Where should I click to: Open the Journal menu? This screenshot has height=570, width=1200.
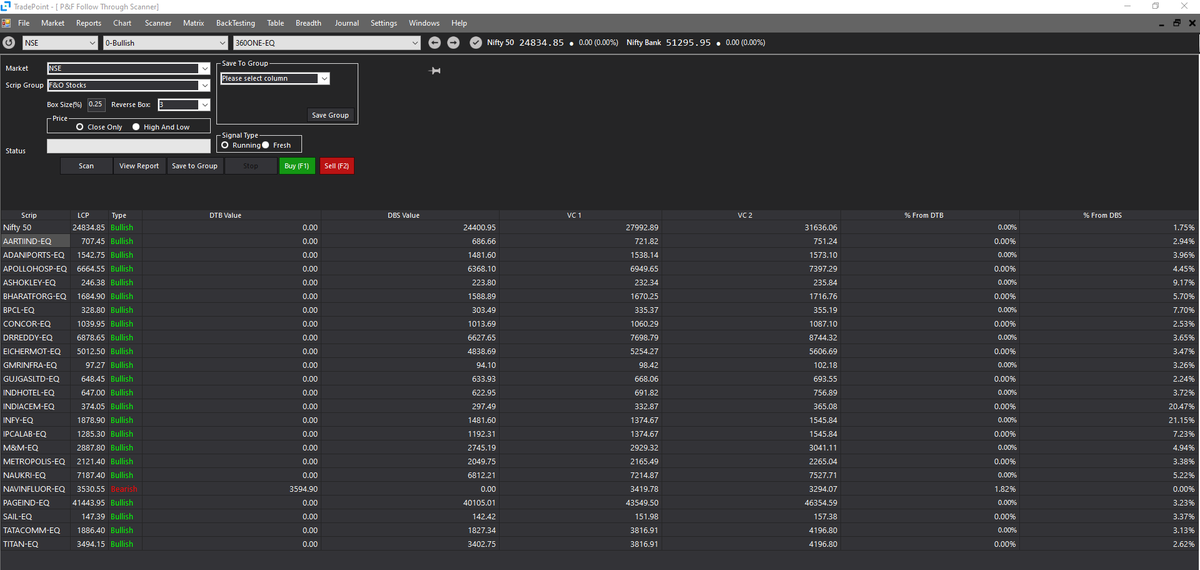tap(347, 22)
